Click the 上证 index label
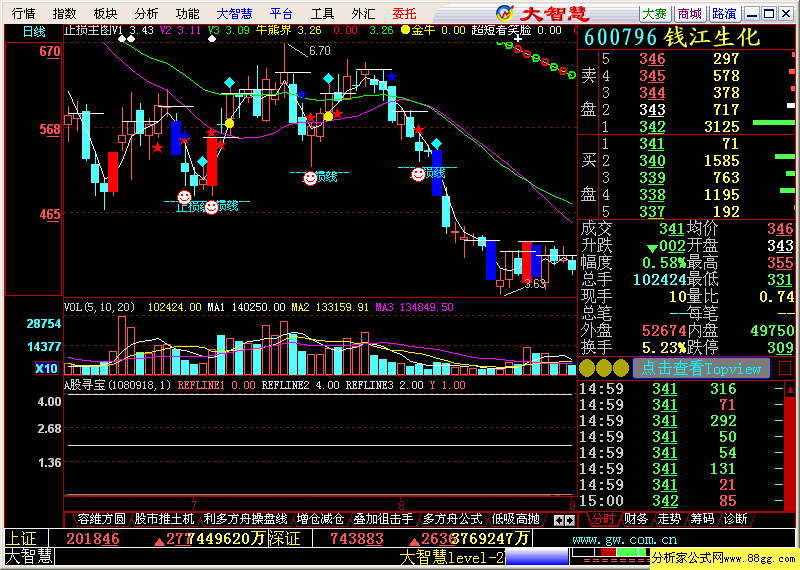The image size is (800, 570). click(x=21, y=538)
